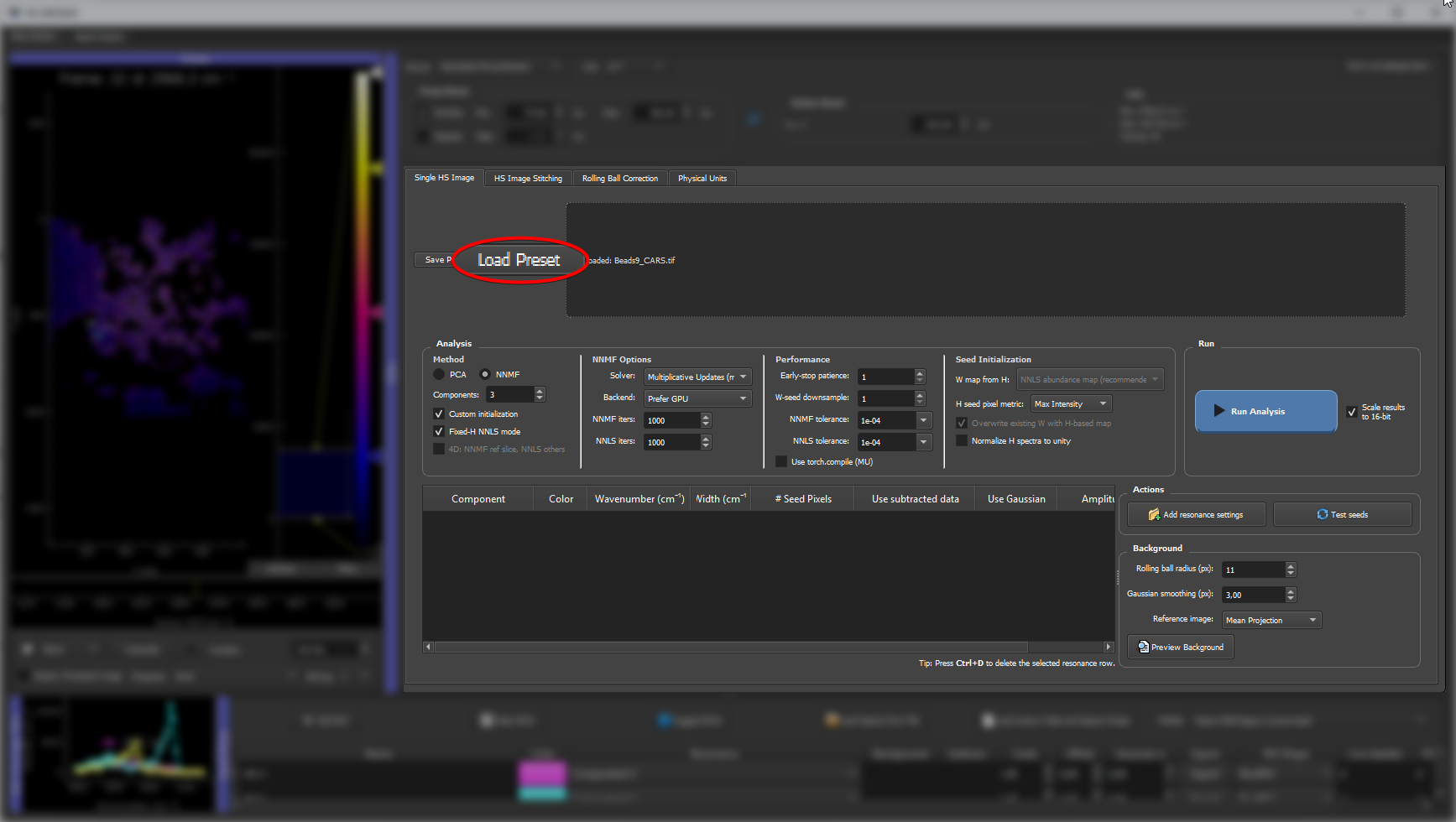Decrease NNLS iters with the down arrow

click(706, 446)
